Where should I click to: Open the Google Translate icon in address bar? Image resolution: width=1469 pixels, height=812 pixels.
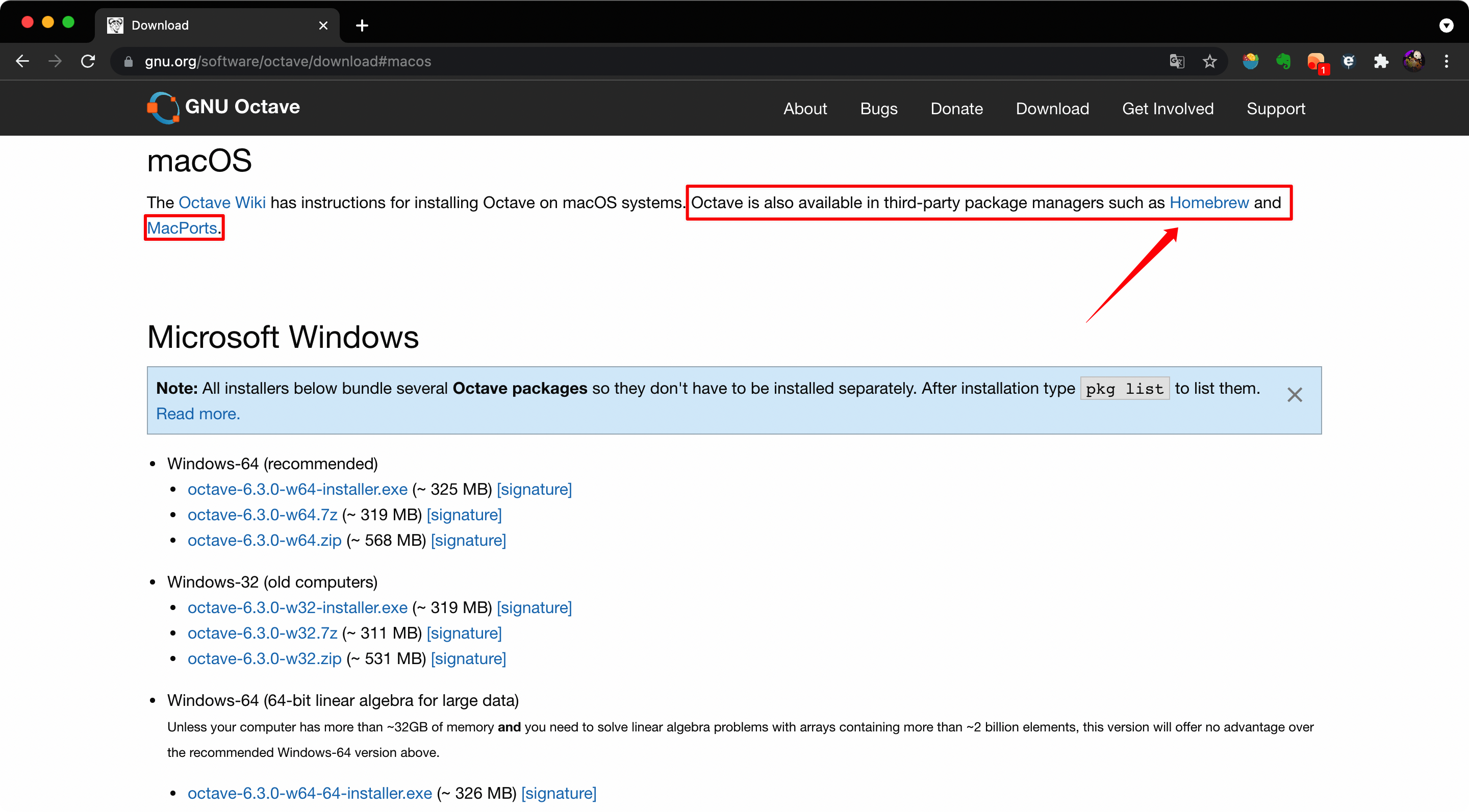click(1176, 61)
